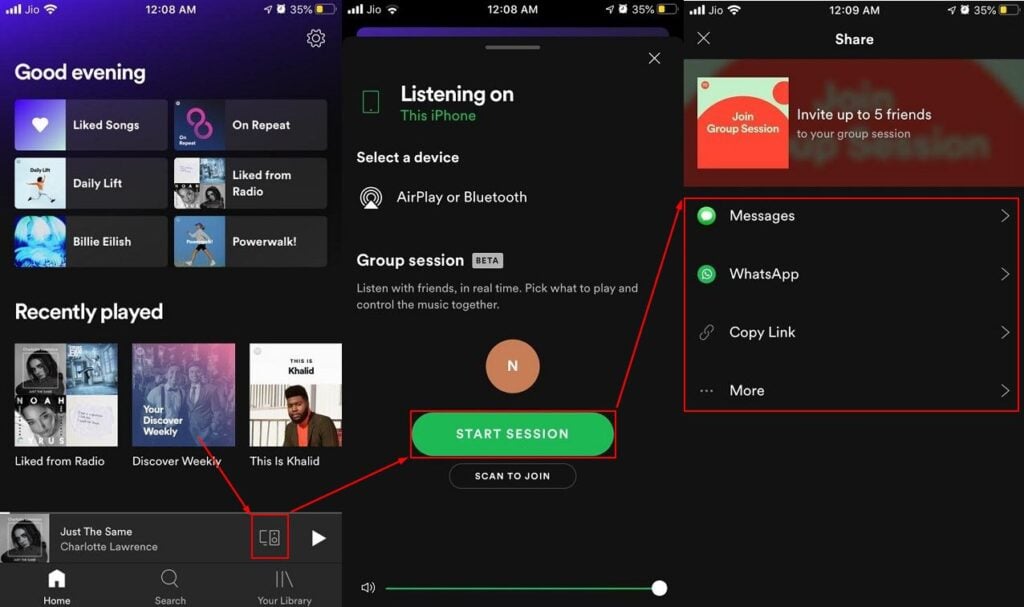Open the Your Library tab
This screenshot has height=607, width=1024.
pos(284,587)
